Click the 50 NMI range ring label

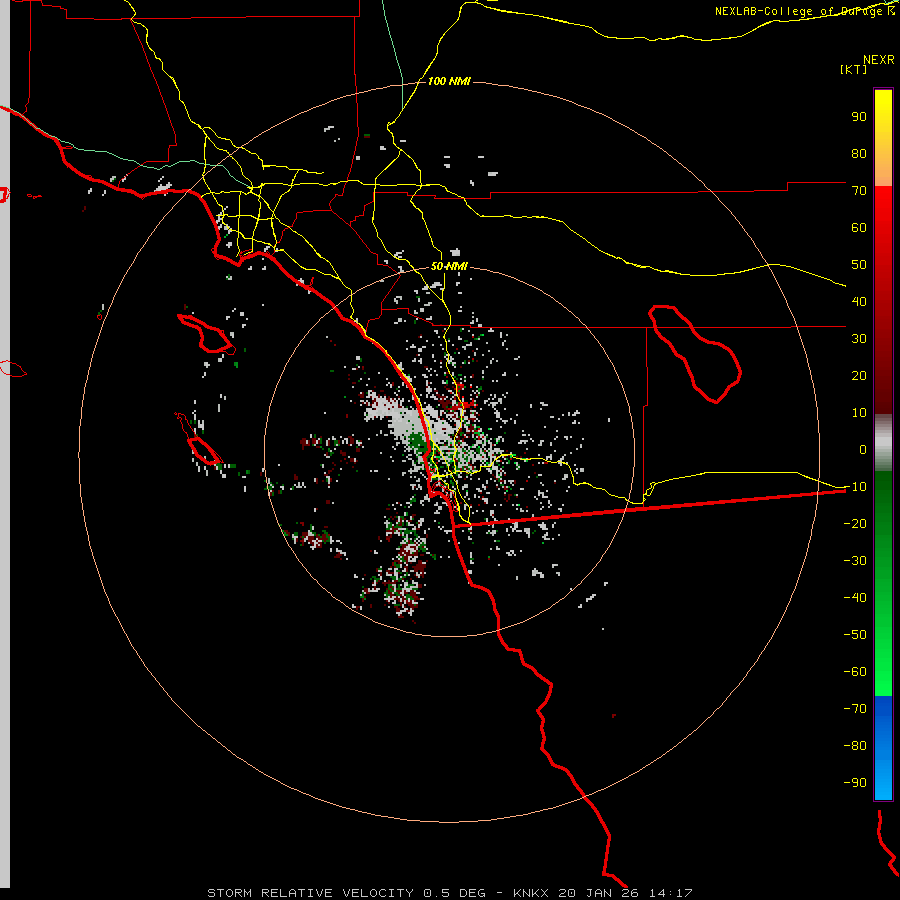click(x=449, y=266)
